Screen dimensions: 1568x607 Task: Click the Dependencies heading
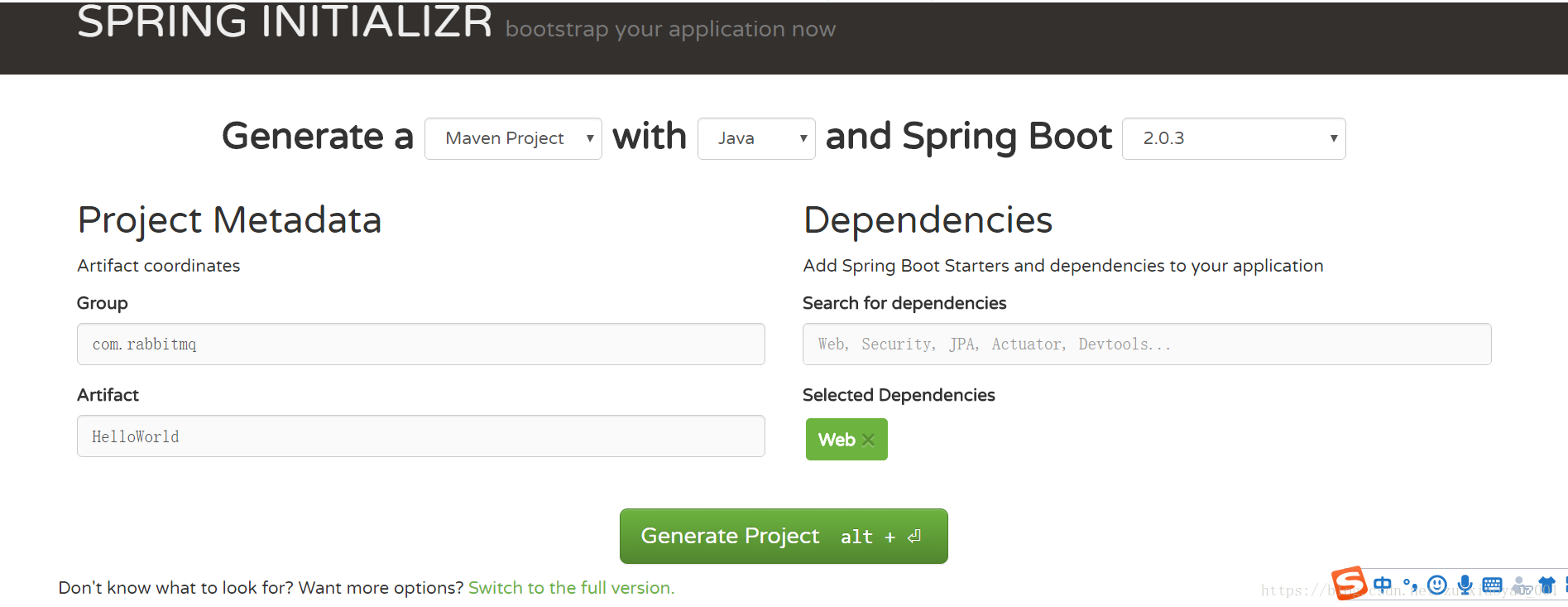[928, 220]
